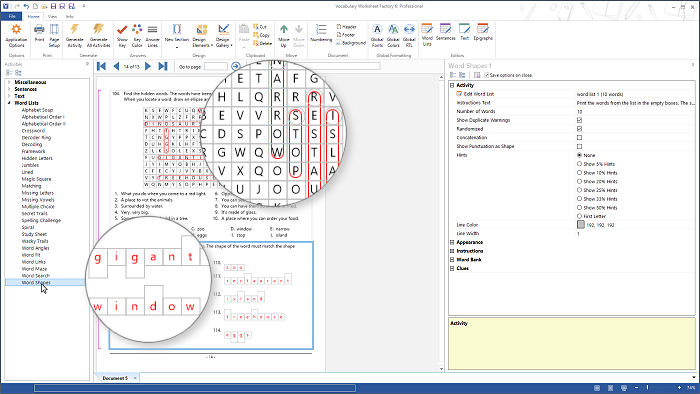Expand the Clues property group
Viewport: 700px width, 394px height.
coord(452,269)
